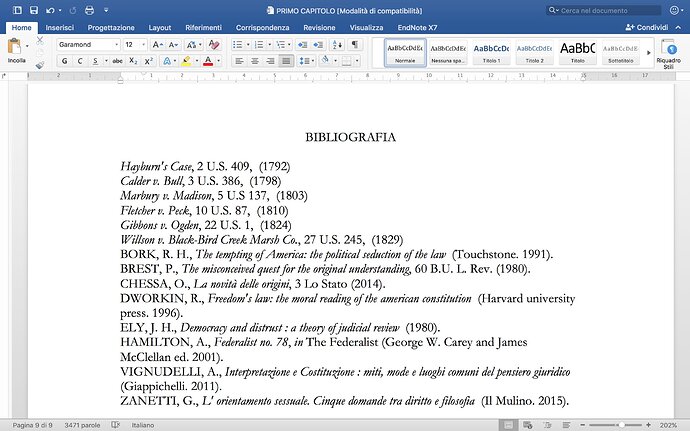The height and width of the screenshot is (431, 690).
Task: Click the Format Painter brush icon
Action: (40, 65)
